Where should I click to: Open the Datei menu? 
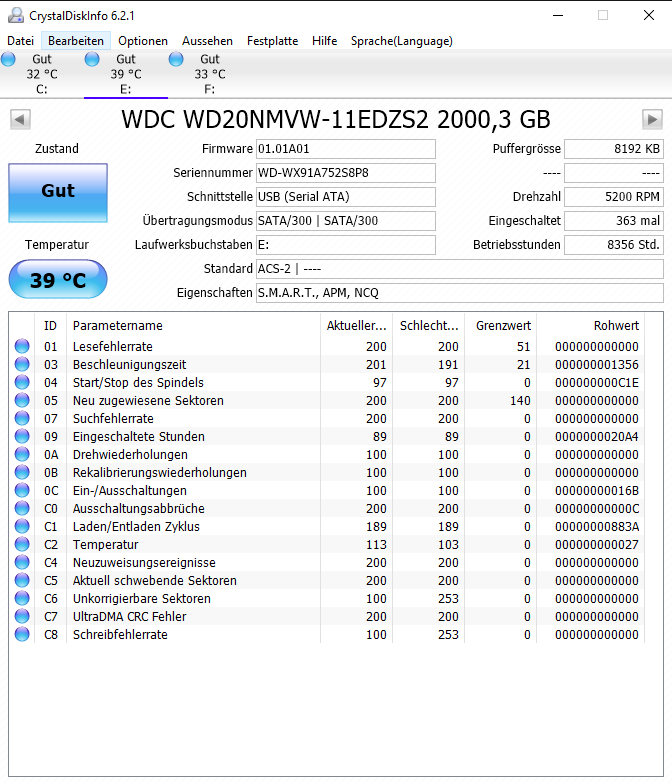tap(20, 41)
